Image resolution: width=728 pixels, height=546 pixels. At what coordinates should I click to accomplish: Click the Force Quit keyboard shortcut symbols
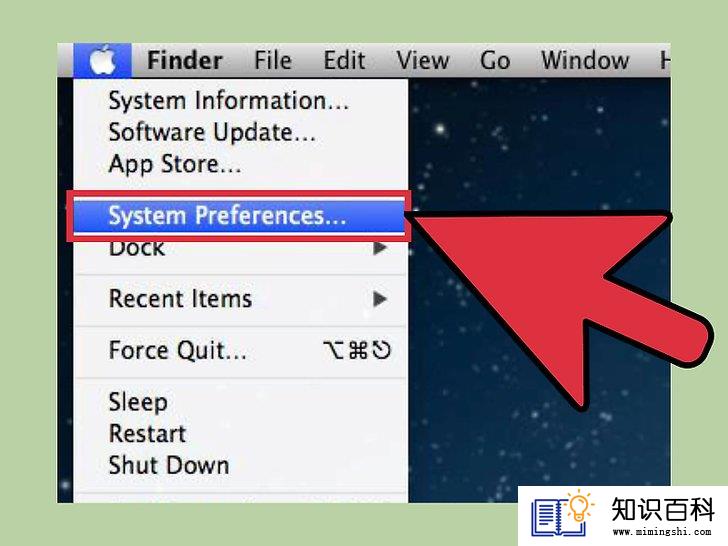(357, 350)
